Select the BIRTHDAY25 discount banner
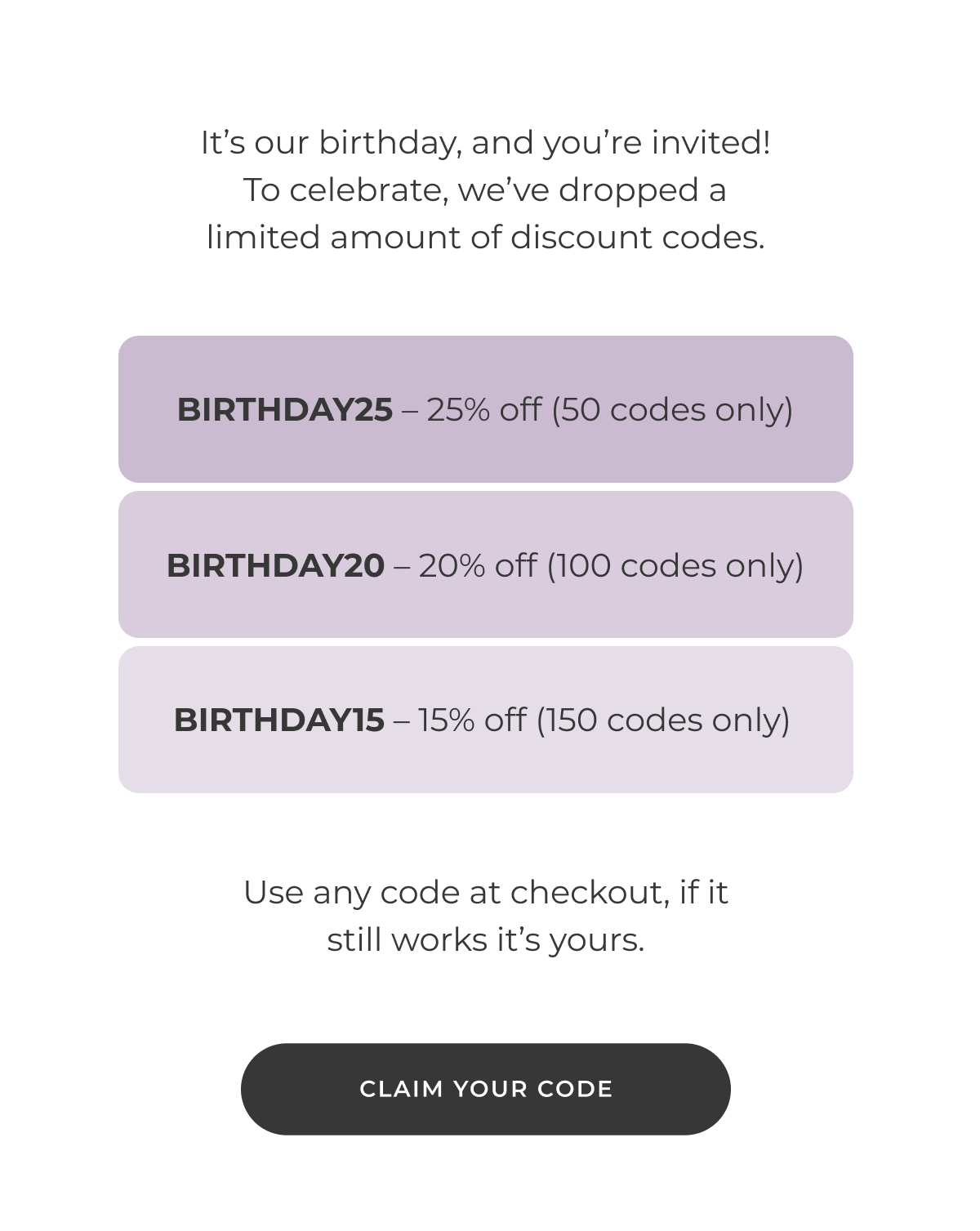The width and height of the screenshot is (980, 1231). click(486, 408)
